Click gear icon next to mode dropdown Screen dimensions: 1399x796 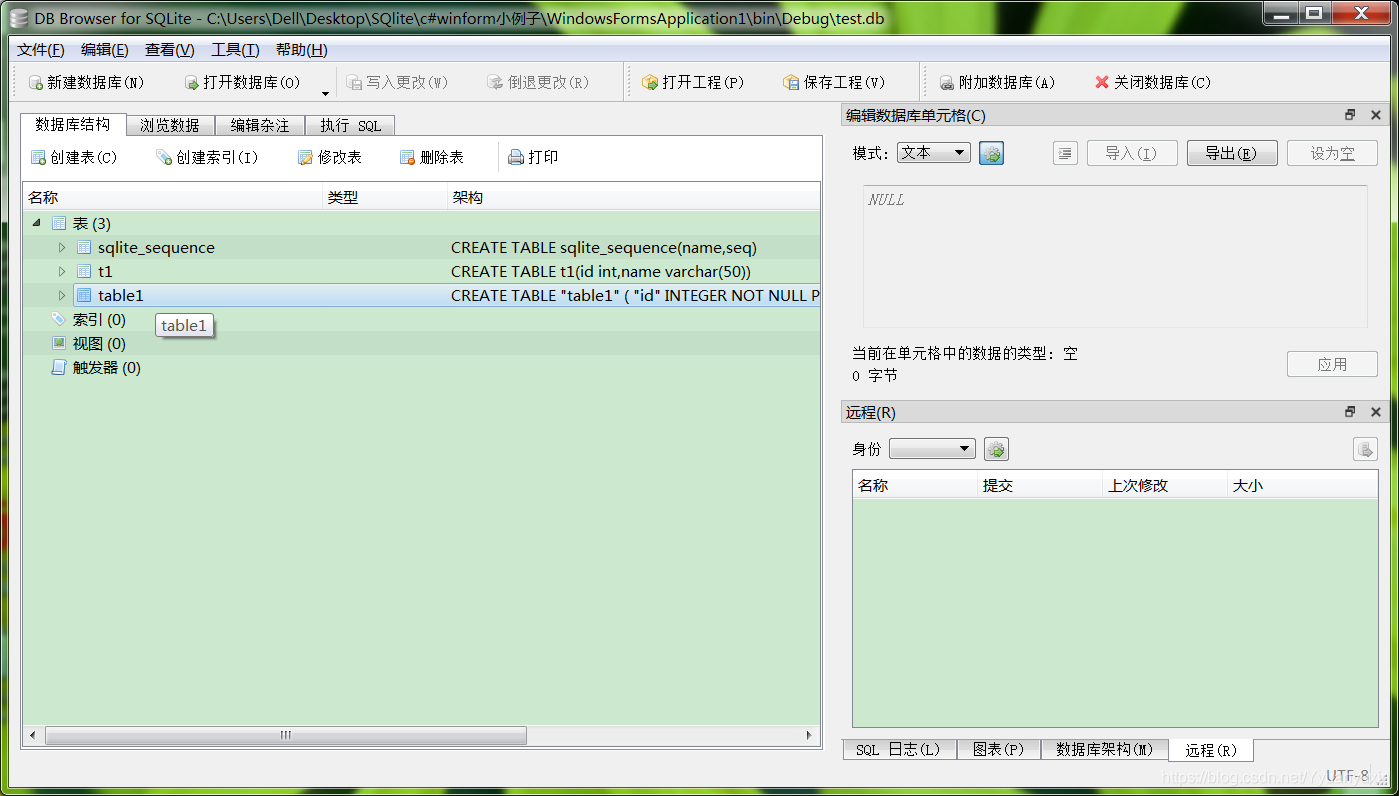[x=991, y=153]
